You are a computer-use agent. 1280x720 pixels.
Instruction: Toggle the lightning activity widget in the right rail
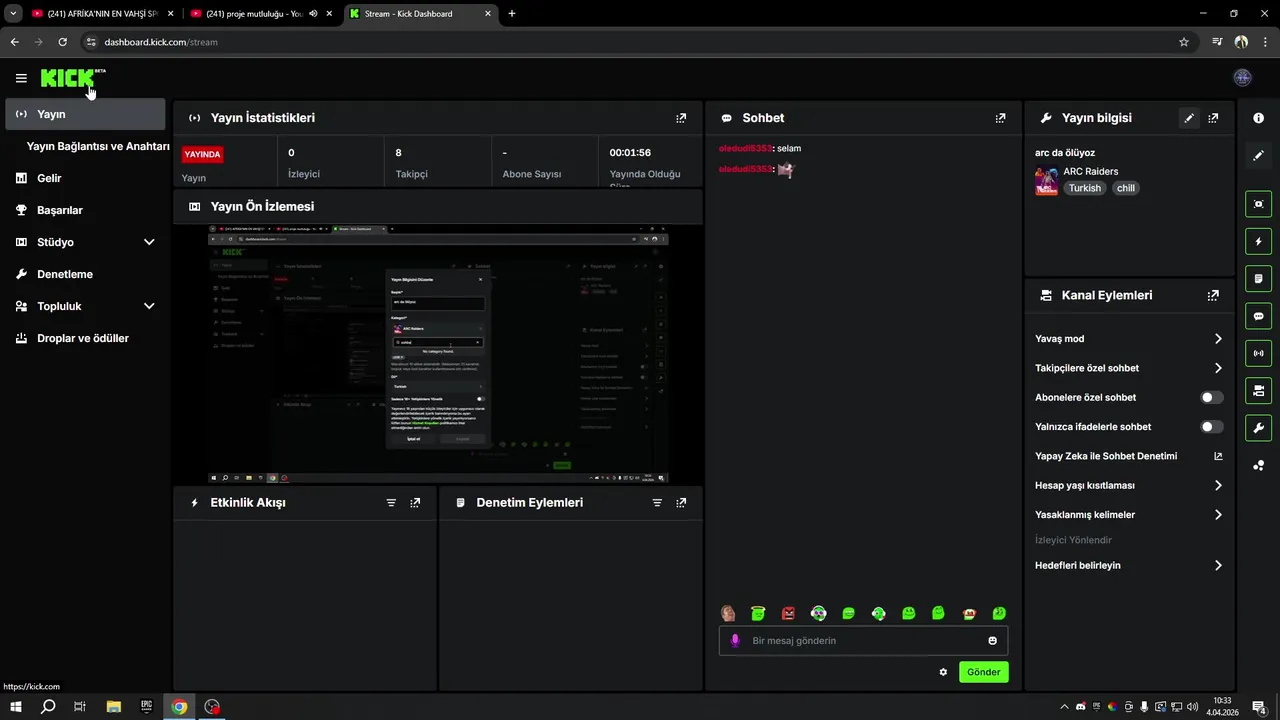1259,241
